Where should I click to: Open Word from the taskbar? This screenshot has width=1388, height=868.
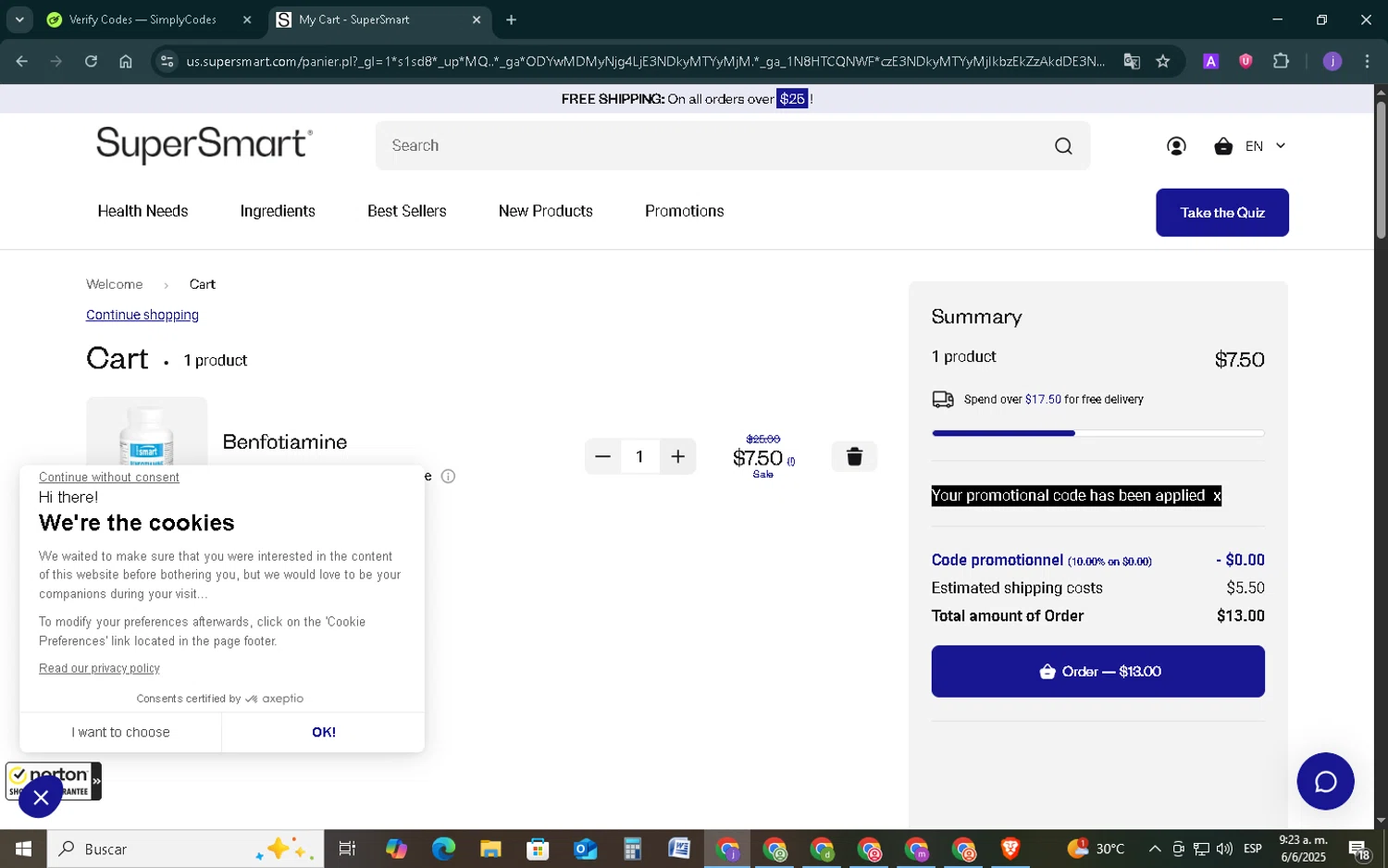[x=679, y=849]
